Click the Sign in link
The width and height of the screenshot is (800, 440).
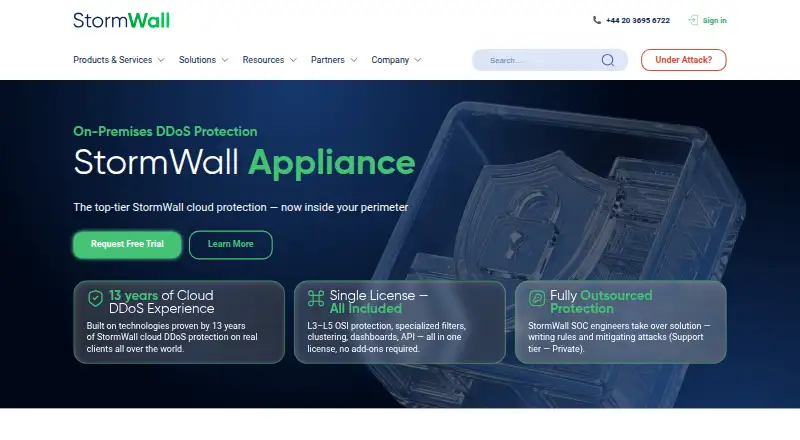pos(714,20)
